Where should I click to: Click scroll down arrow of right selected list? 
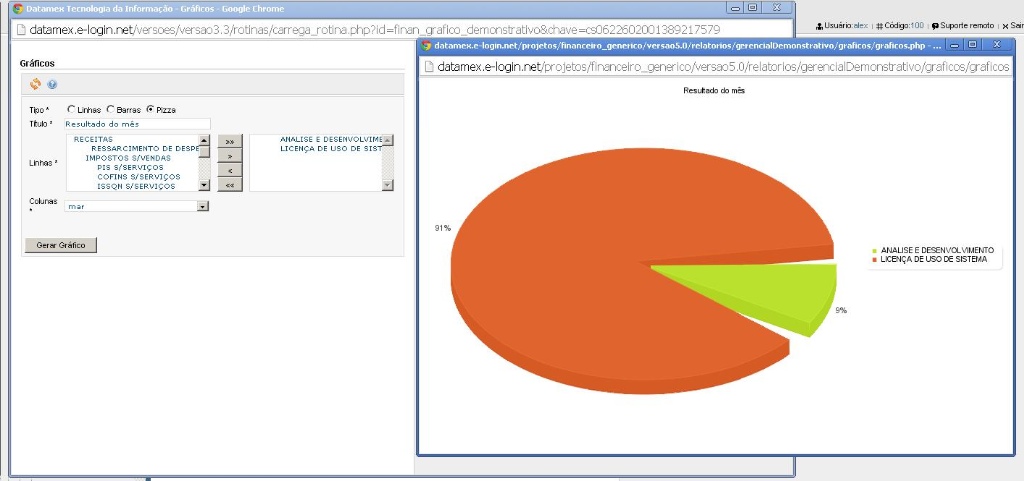(x=387, y=185)
